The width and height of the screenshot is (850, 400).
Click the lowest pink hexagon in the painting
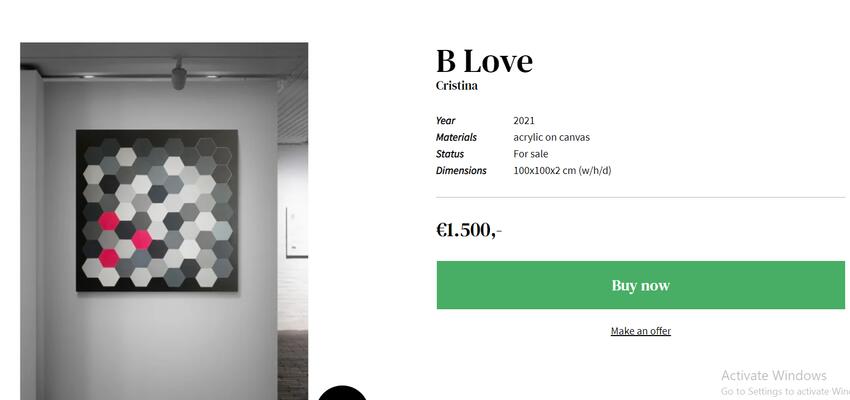pos(109,257)
